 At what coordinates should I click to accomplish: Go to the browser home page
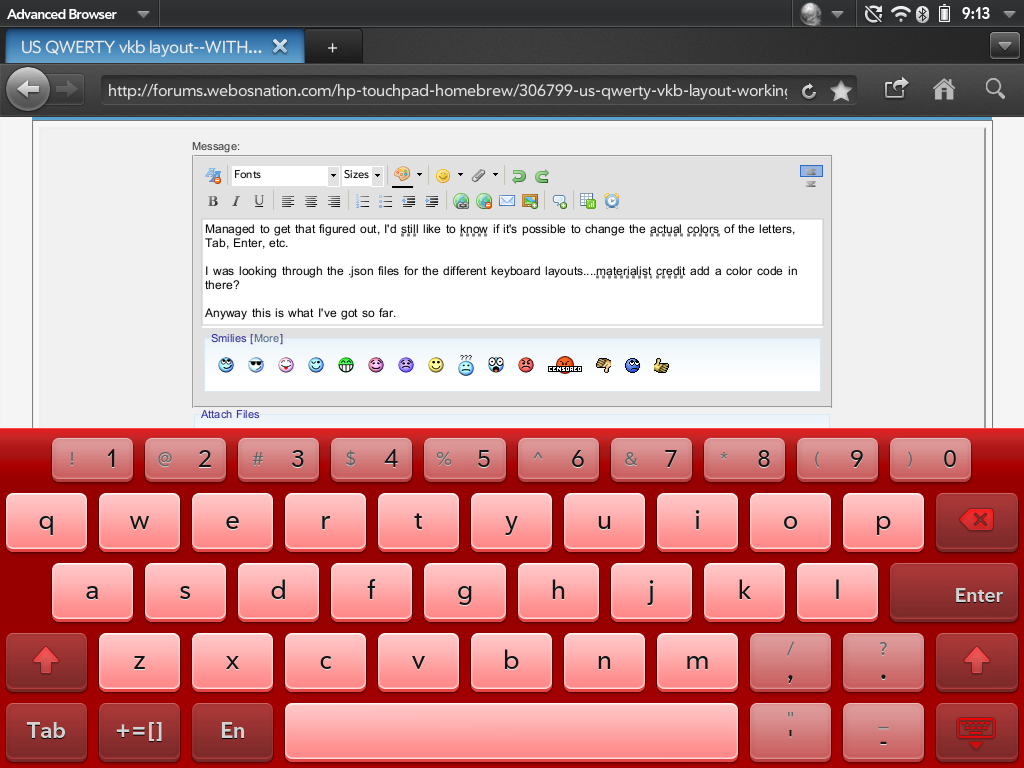(943, 90)
